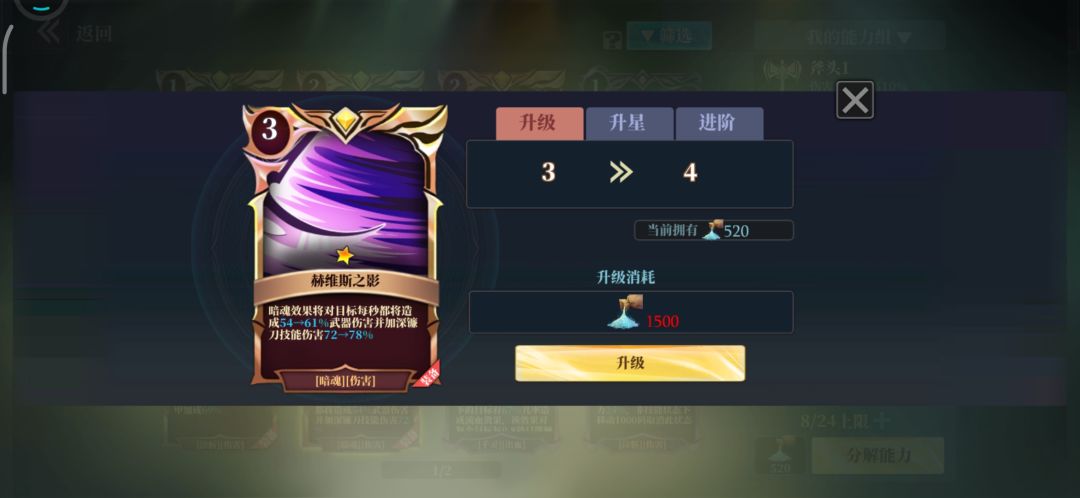
Task: Tap the plus next to 8/24 上限
Action: [x=881, y=421]
